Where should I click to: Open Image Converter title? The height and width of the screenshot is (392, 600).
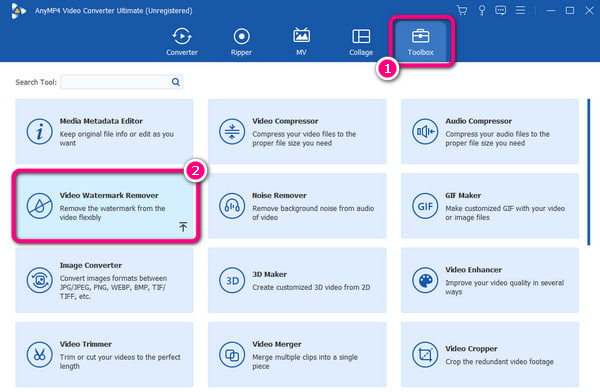pos(91,265)
